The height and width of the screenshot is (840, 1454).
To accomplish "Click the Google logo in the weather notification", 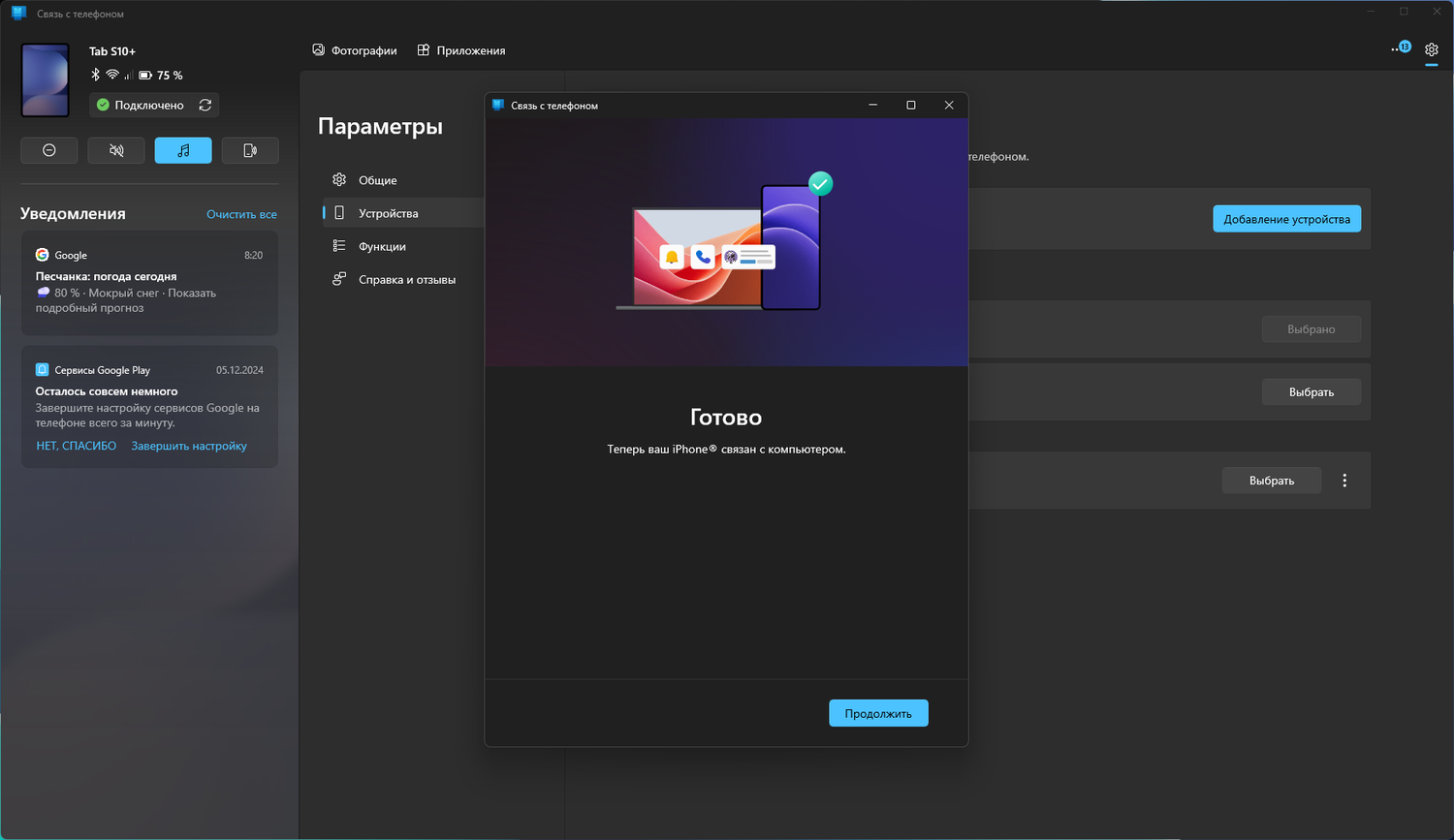I will coord(42,255).
